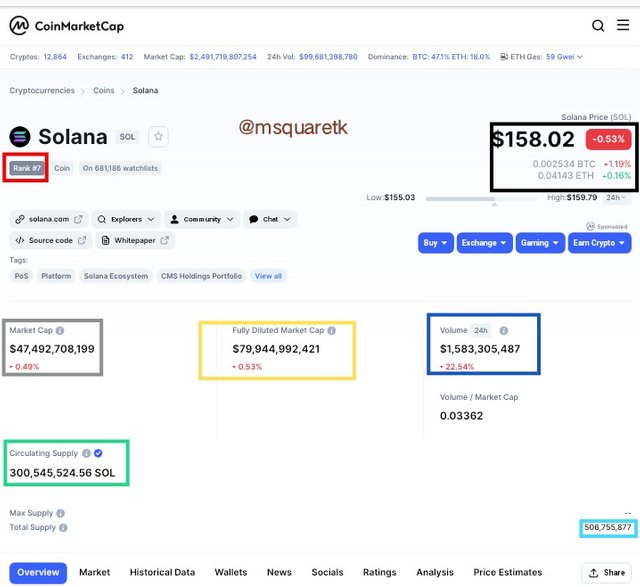Open the Source code link
The width and height of the screenshot is (640, 587).
[x=51, y=240]
